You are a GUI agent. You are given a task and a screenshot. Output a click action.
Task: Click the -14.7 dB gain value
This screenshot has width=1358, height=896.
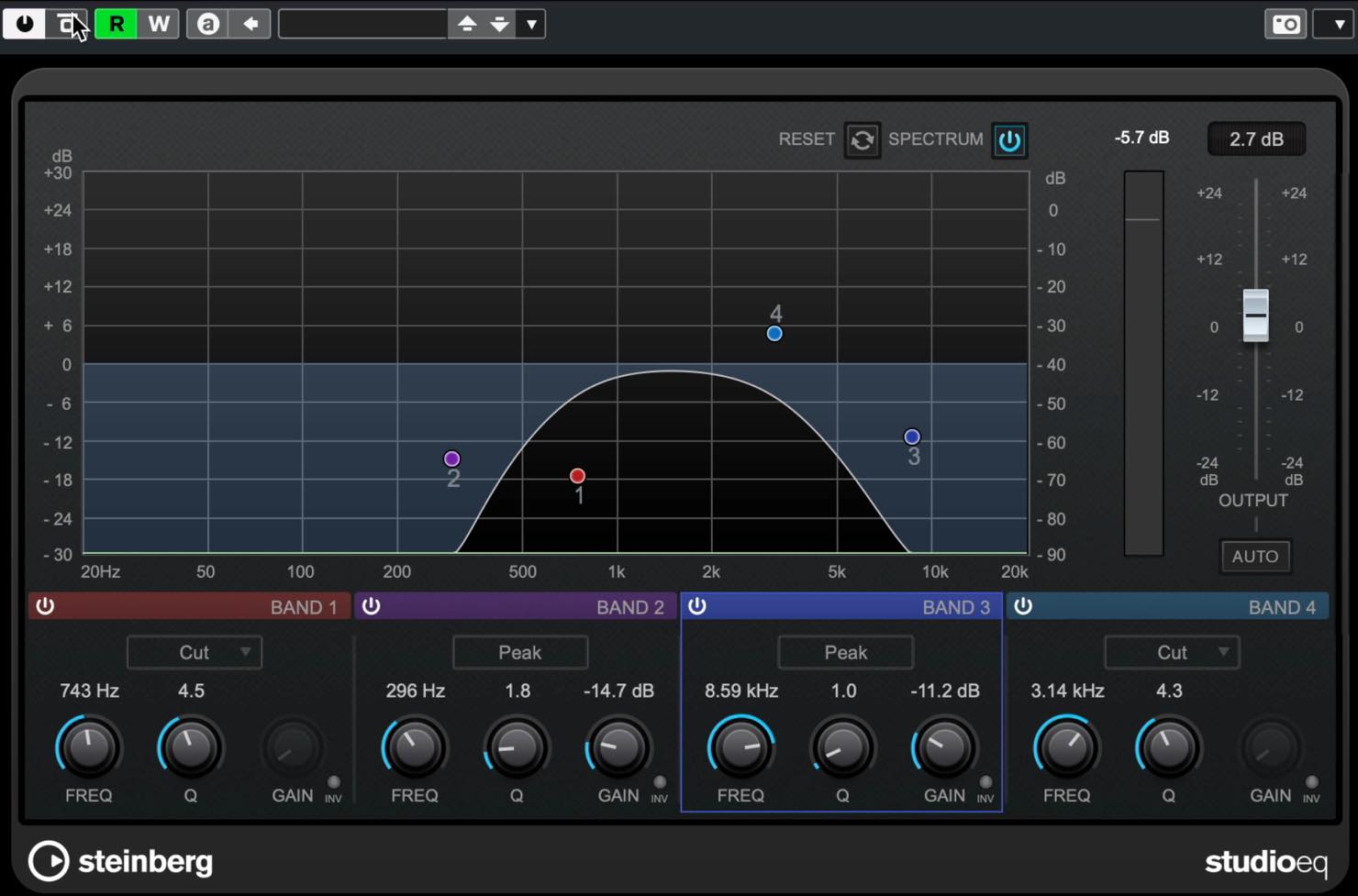[x=618, y=691]
